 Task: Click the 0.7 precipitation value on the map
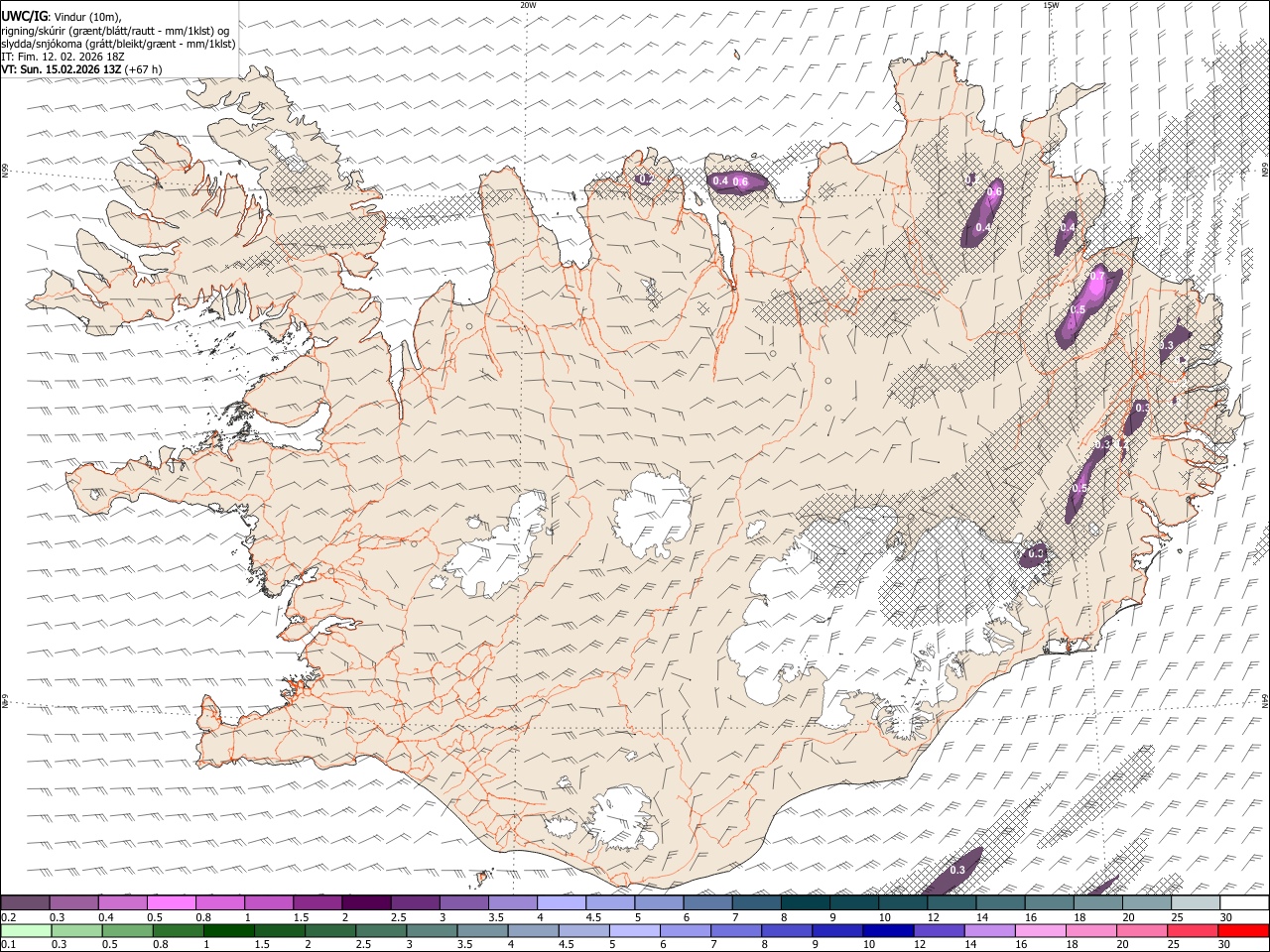(1097, 276)
